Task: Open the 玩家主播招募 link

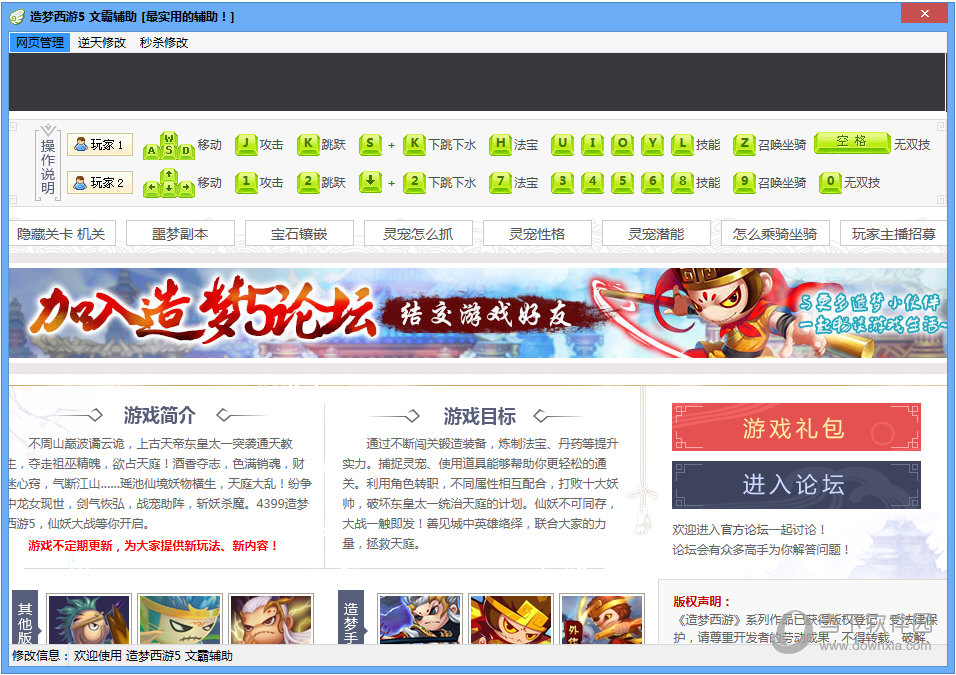Action: [x=893, y=234]
